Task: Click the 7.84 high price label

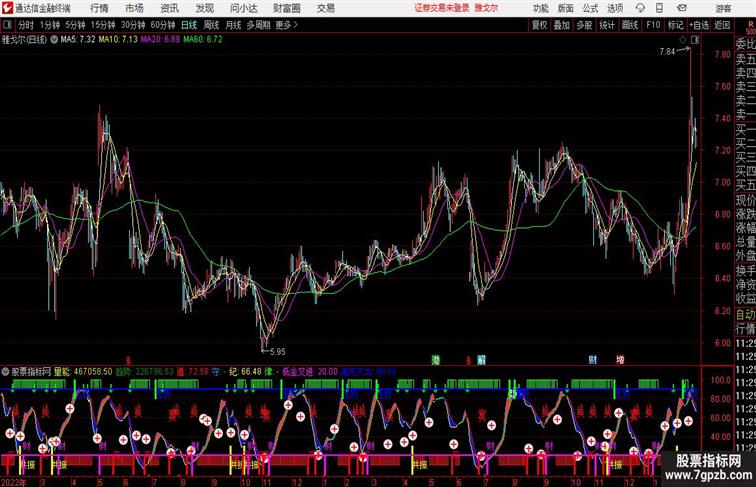Action: (667, 52)
